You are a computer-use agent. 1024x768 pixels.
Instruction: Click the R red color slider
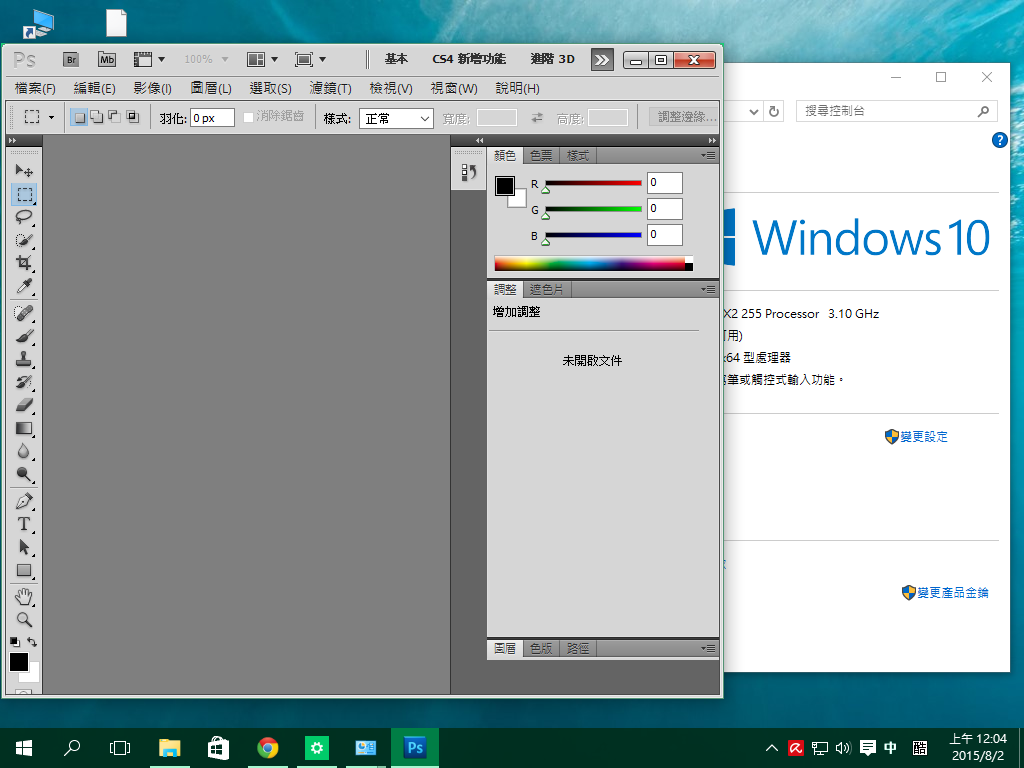click(x=593, y=184)
